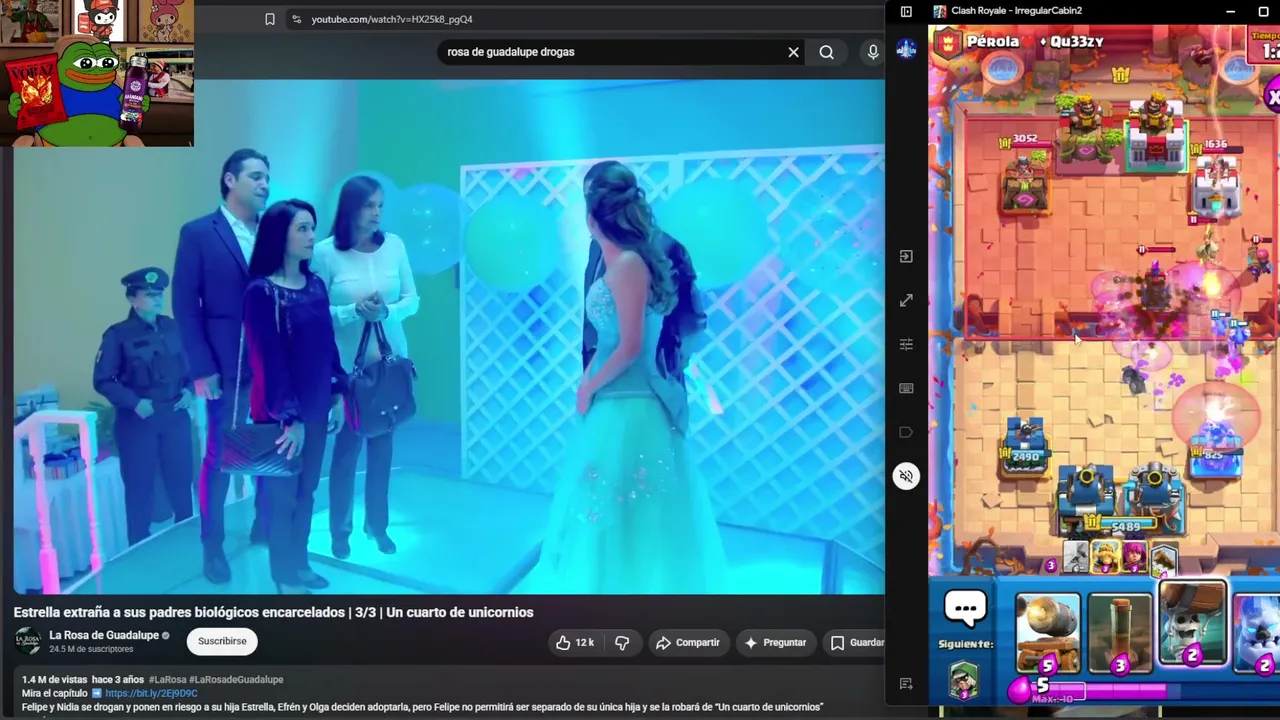Click the tag-shaped icon in the game sidebar
The width and height of the screenshot is (1280, 720).
906,432
